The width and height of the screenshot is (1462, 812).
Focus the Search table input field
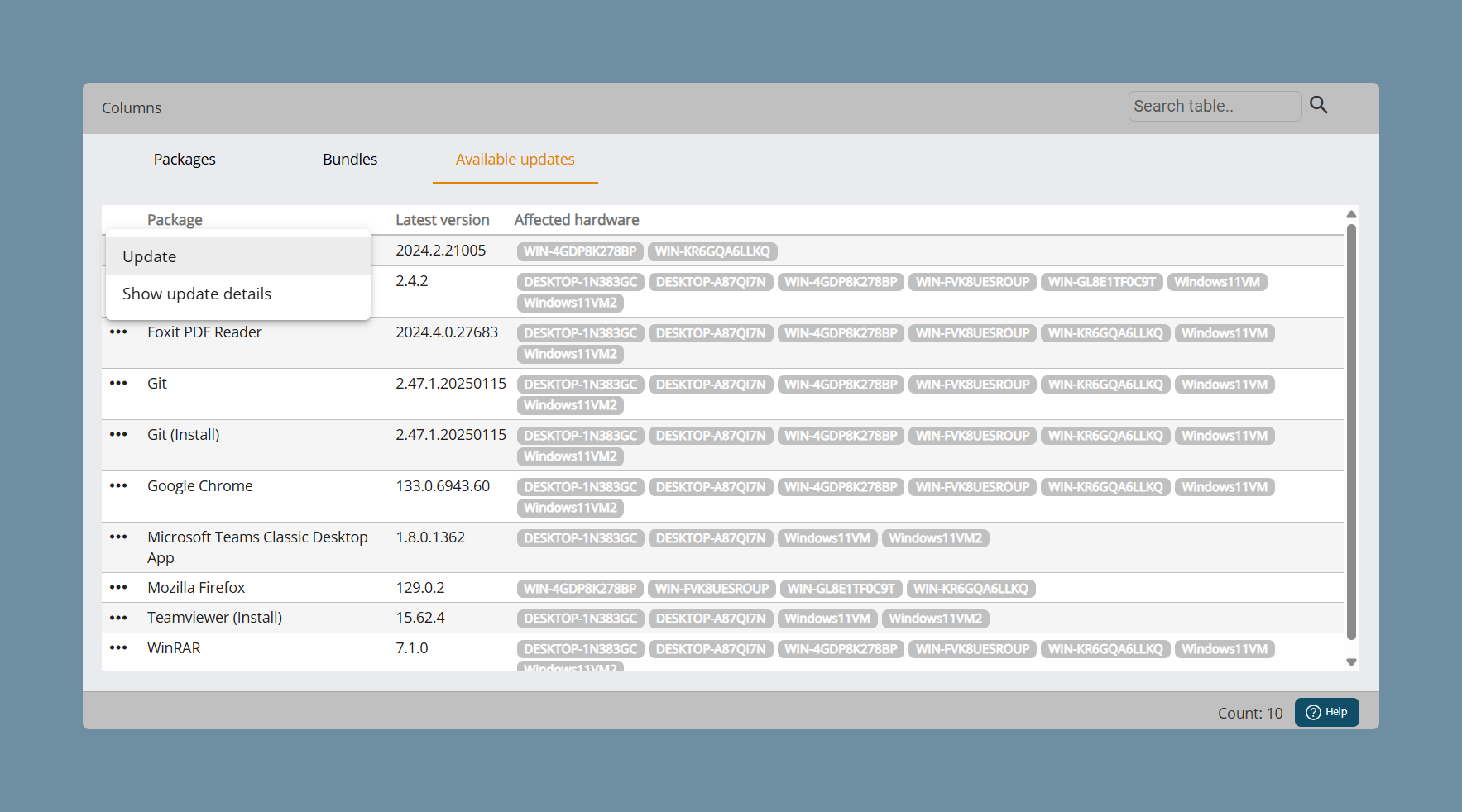[x=1215, y=106]
